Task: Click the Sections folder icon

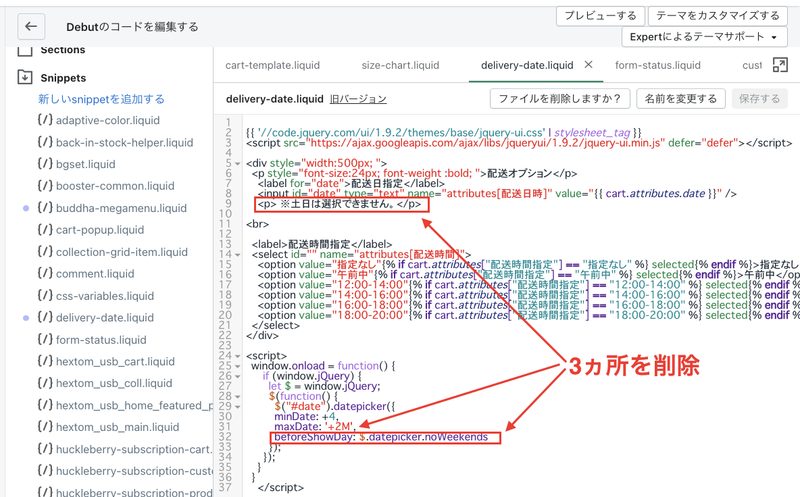Action: [24, 50]
